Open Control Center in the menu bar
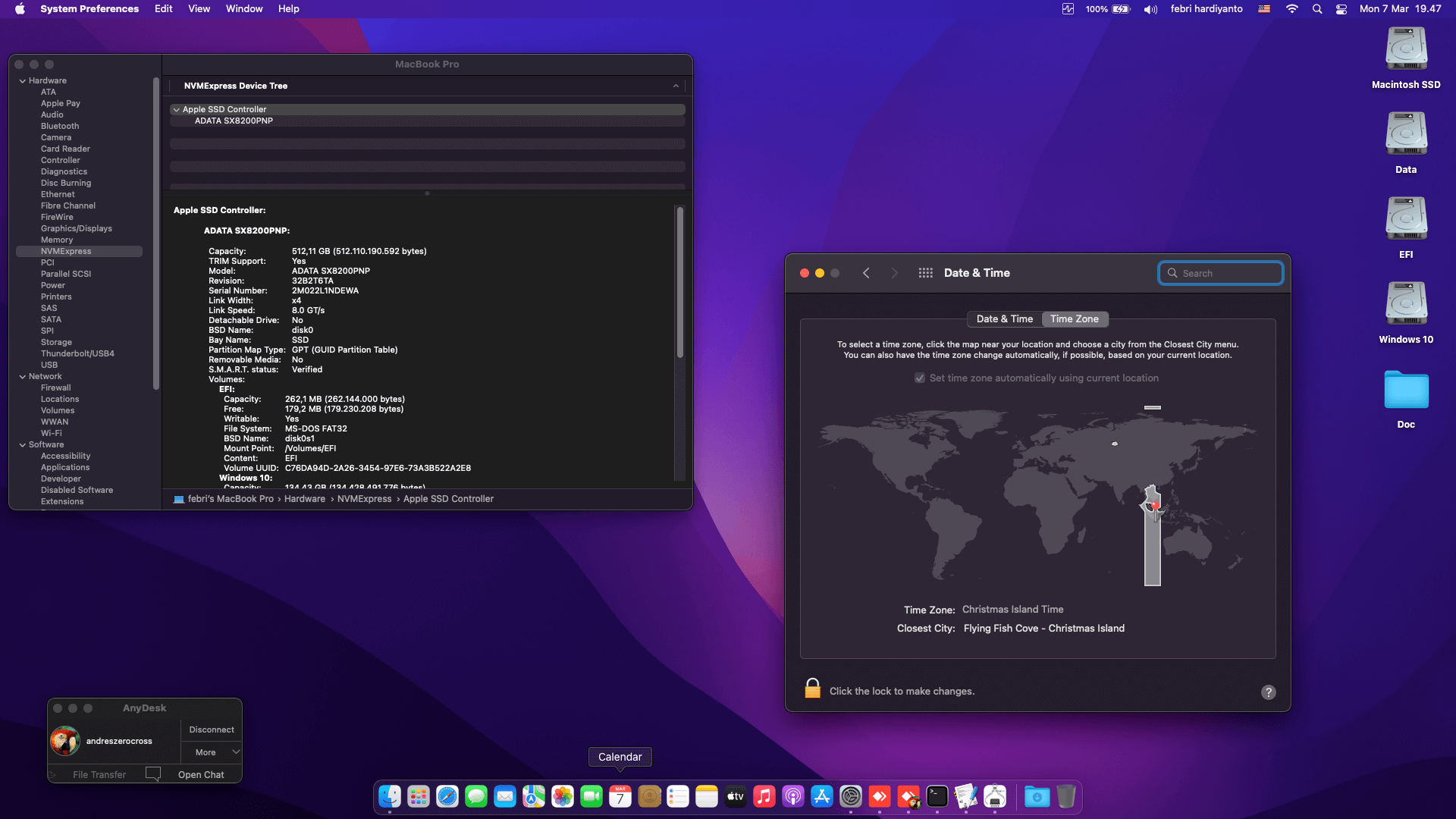Image resolution: width=1456 pixels, height=819 pixels. pos(1341,9)
